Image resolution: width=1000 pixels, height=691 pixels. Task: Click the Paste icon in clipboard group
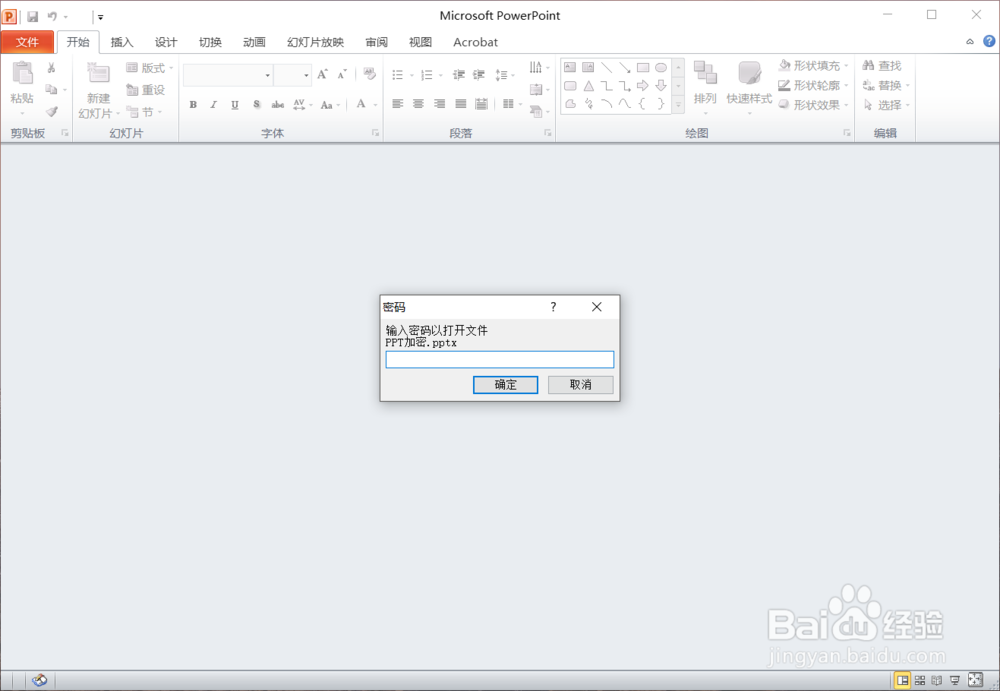22,73
